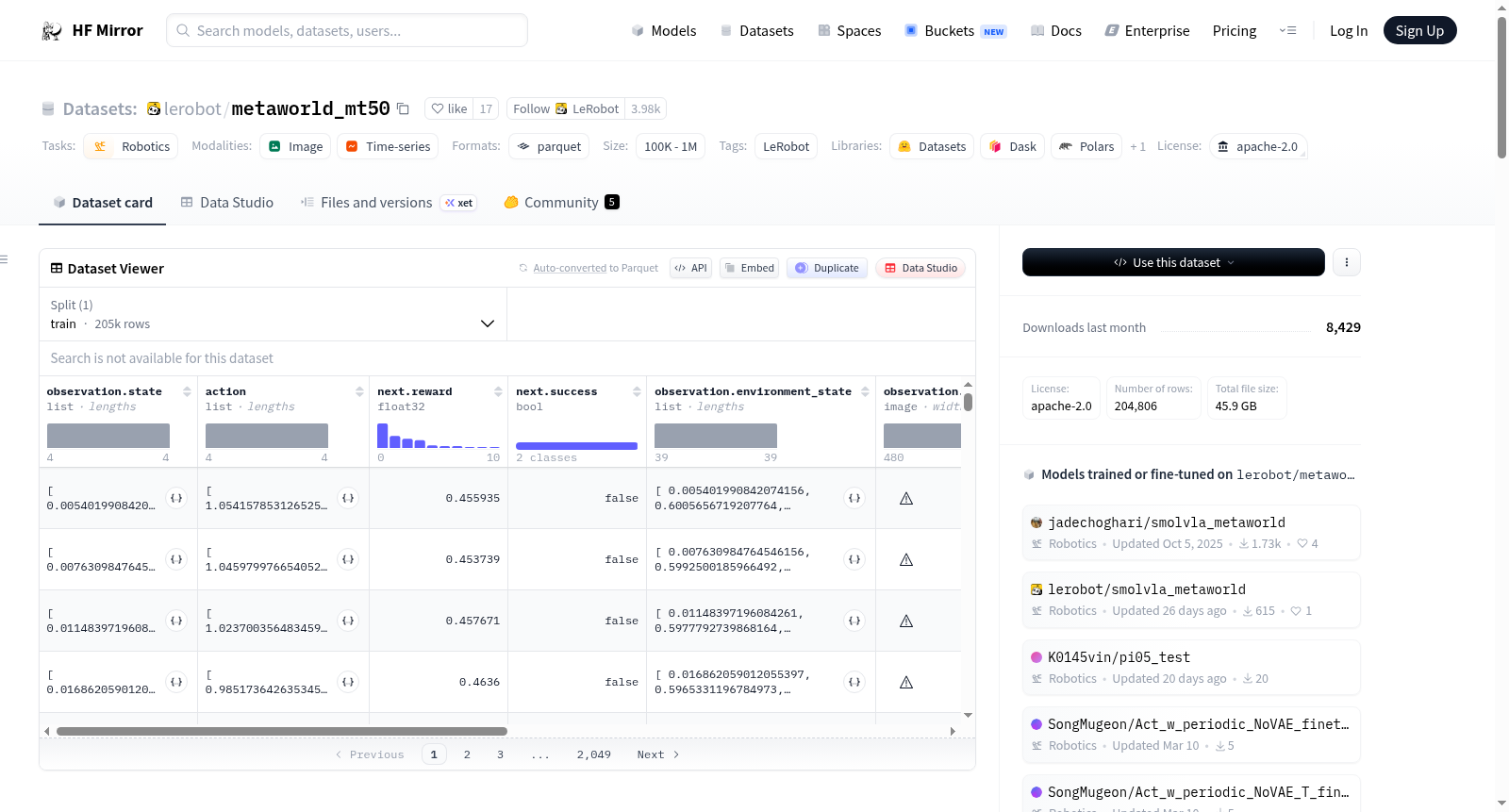
Task: Click the Log In link
Action: click(x=1349, y=31)
